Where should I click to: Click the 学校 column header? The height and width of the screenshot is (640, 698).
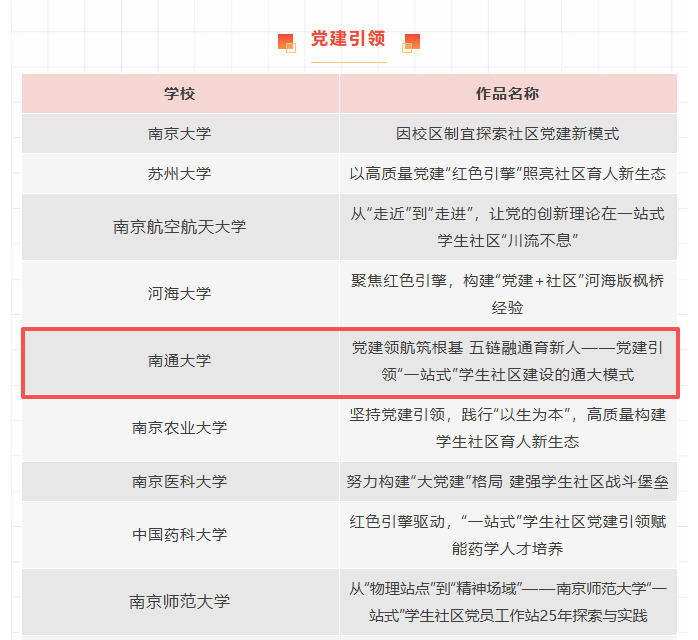coord(180,93)
